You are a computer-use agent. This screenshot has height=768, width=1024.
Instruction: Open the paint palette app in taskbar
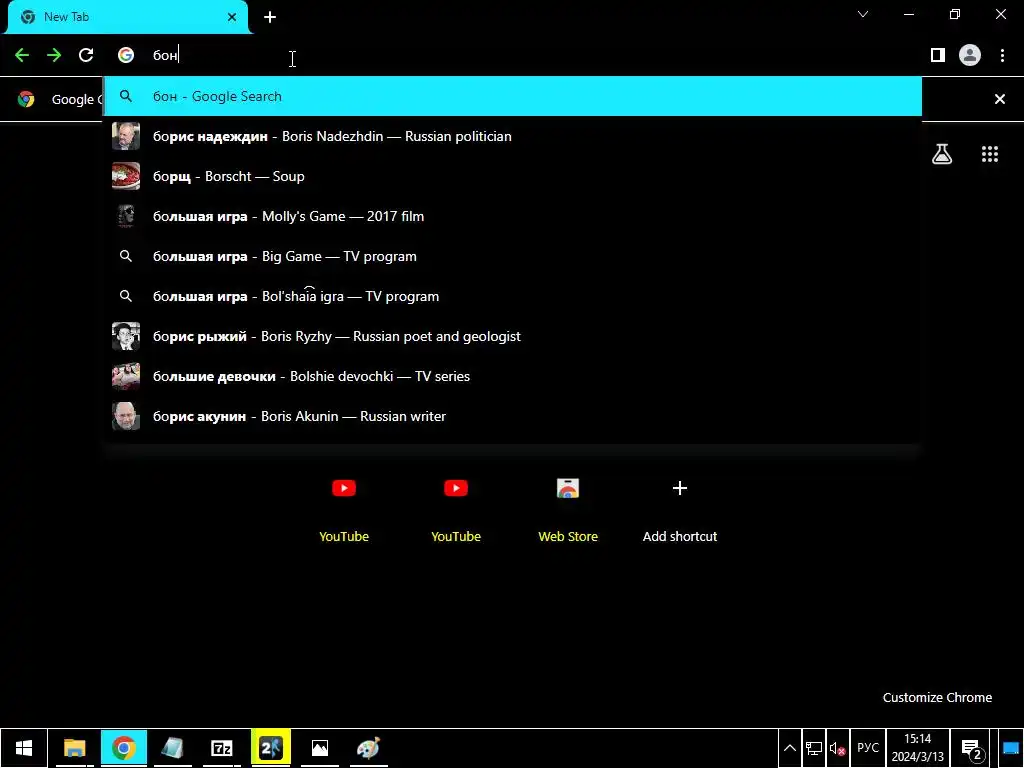coord(369,748)
